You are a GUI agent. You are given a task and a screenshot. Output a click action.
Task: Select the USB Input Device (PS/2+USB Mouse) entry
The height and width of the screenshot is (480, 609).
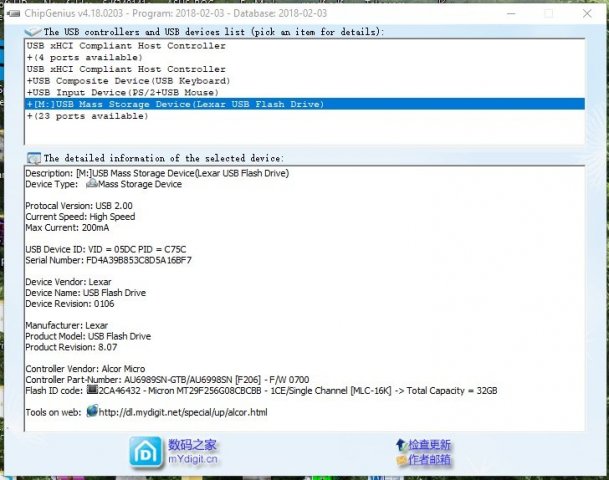(130, 92)
